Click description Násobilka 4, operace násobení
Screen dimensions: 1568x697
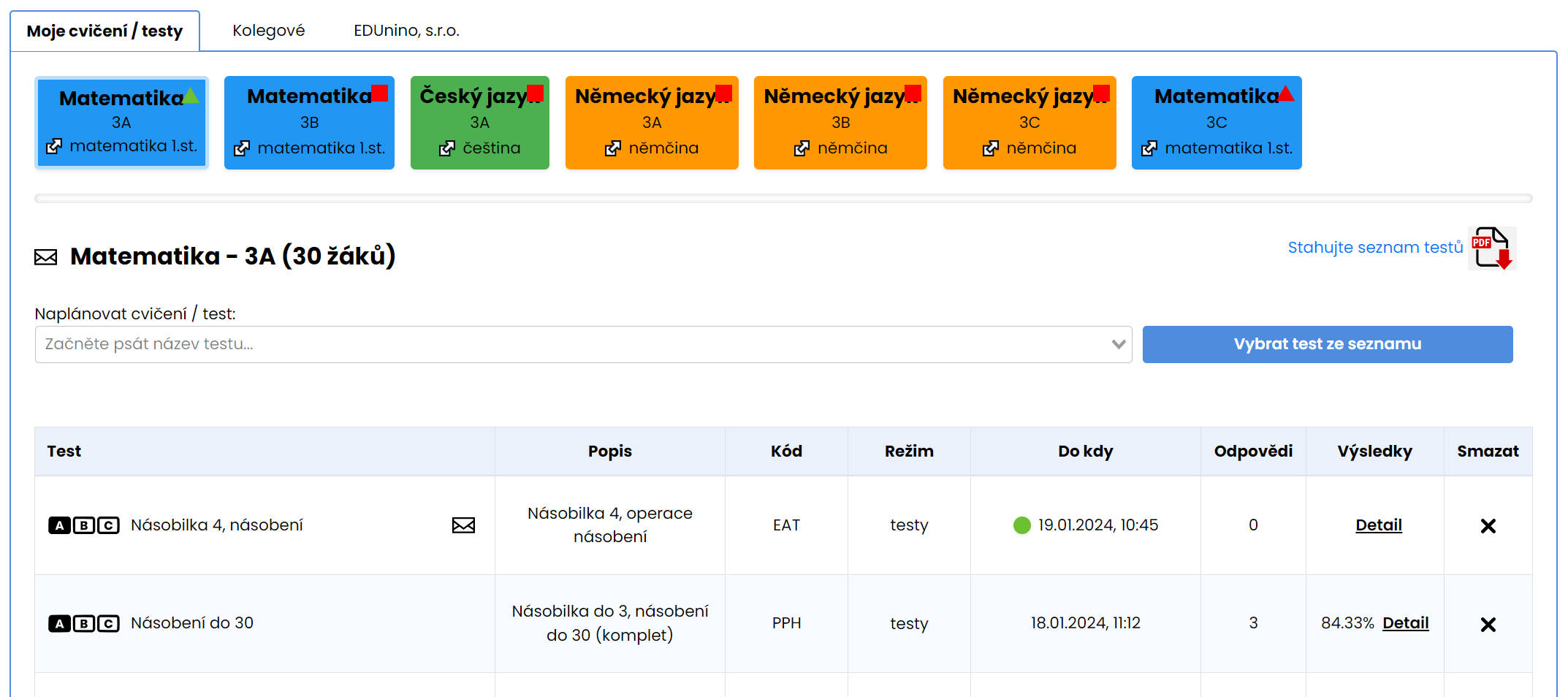coord(610,525)
